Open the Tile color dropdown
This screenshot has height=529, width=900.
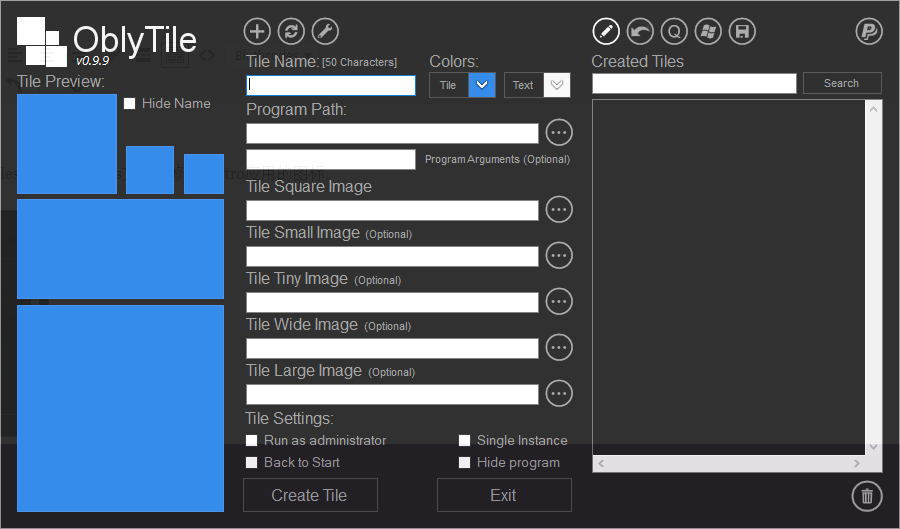(483, 85)
